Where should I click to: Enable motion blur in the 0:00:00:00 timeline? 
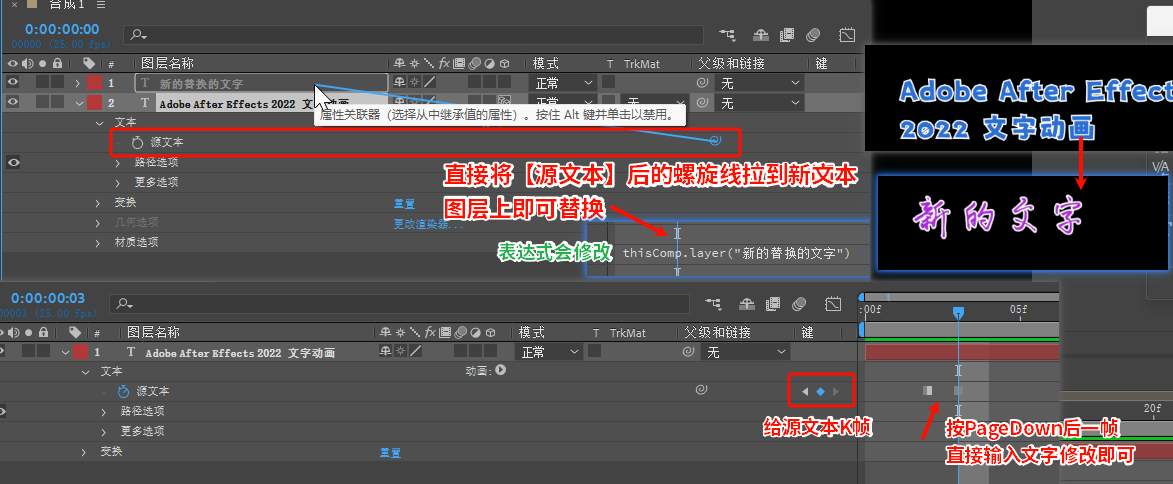click(813, 34)
